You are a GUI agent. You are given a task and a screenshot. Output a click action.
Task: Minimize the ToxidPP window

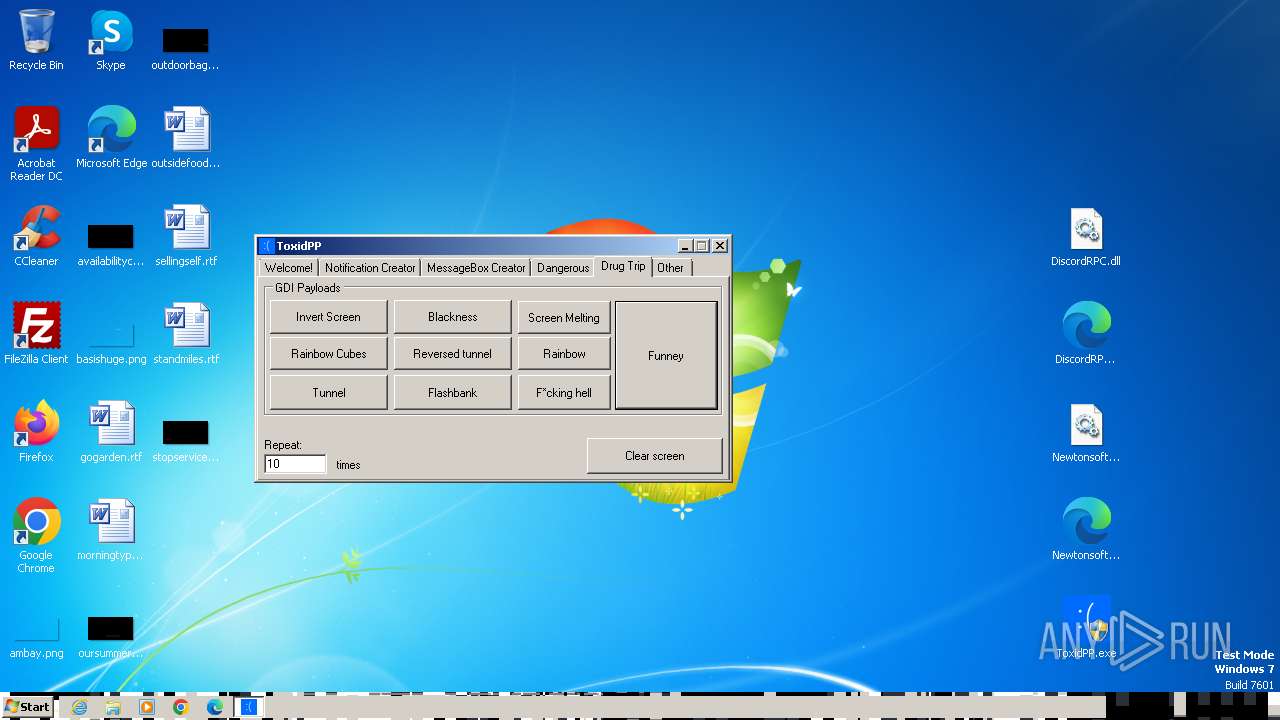685,246
